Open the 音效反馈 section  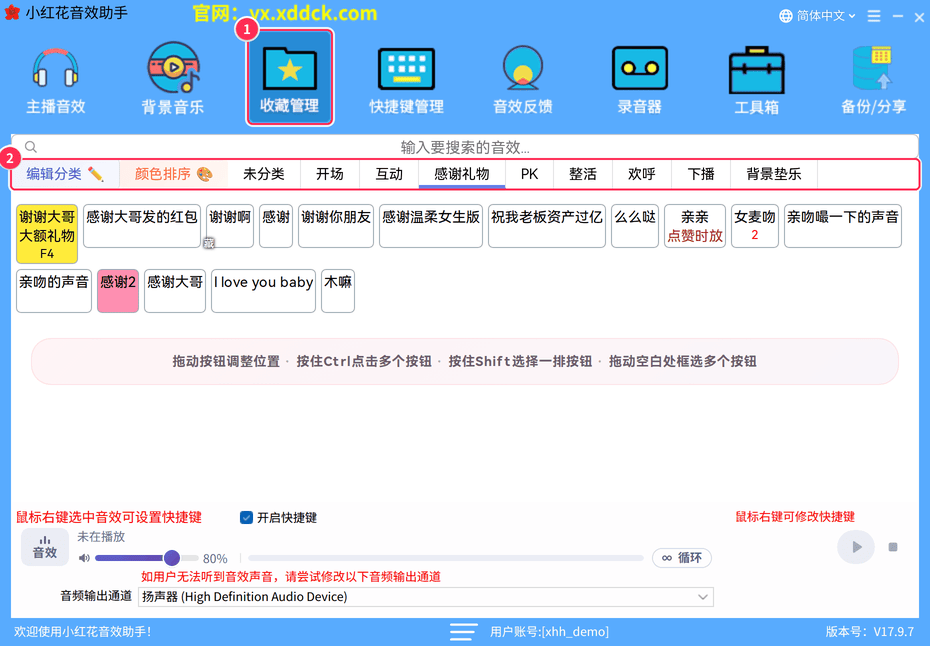(523, 80)
